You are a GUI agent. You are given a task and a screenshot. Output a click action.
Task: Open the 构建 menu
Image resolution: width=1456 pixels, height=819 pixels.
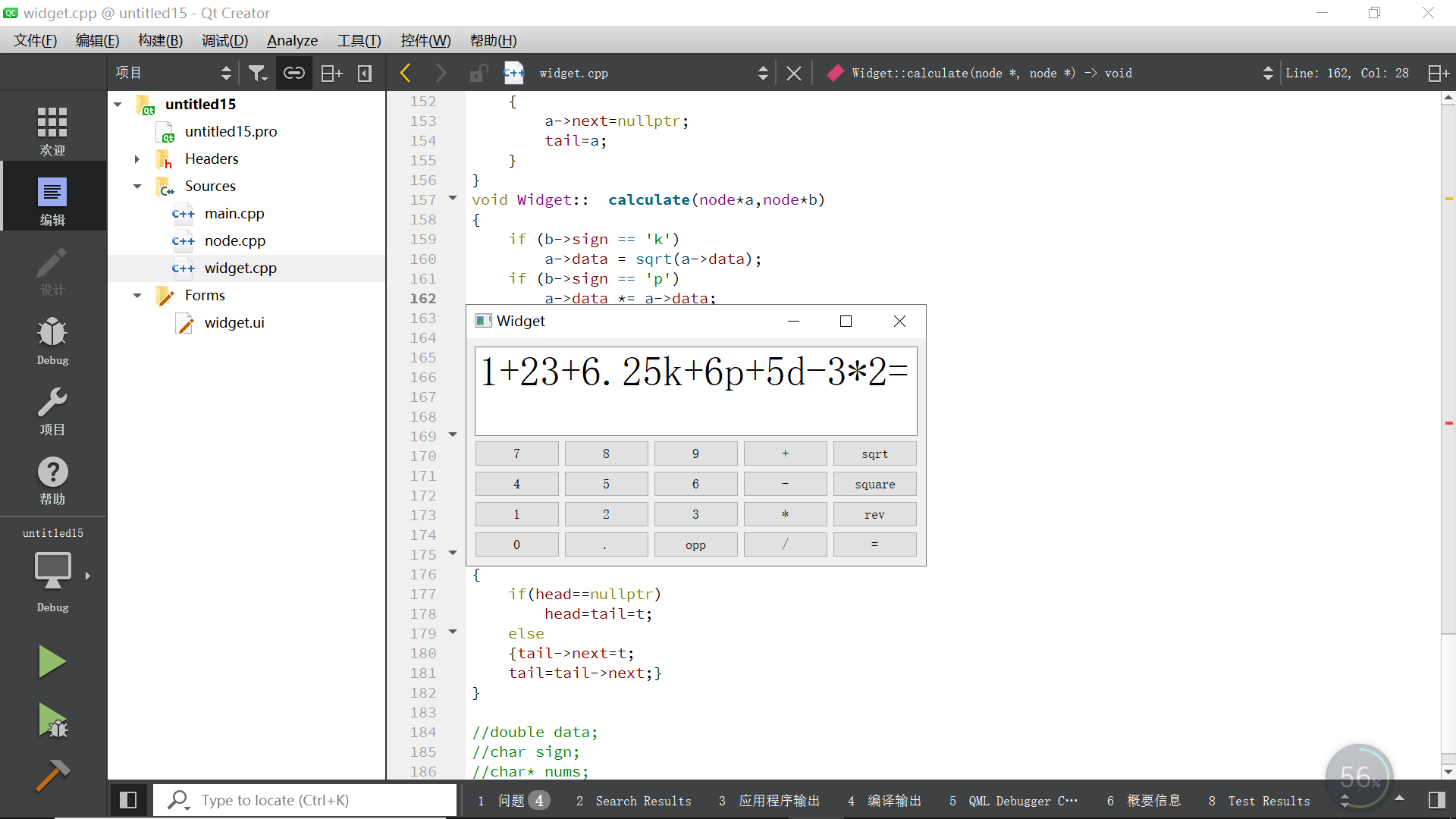tap(159, 40)
